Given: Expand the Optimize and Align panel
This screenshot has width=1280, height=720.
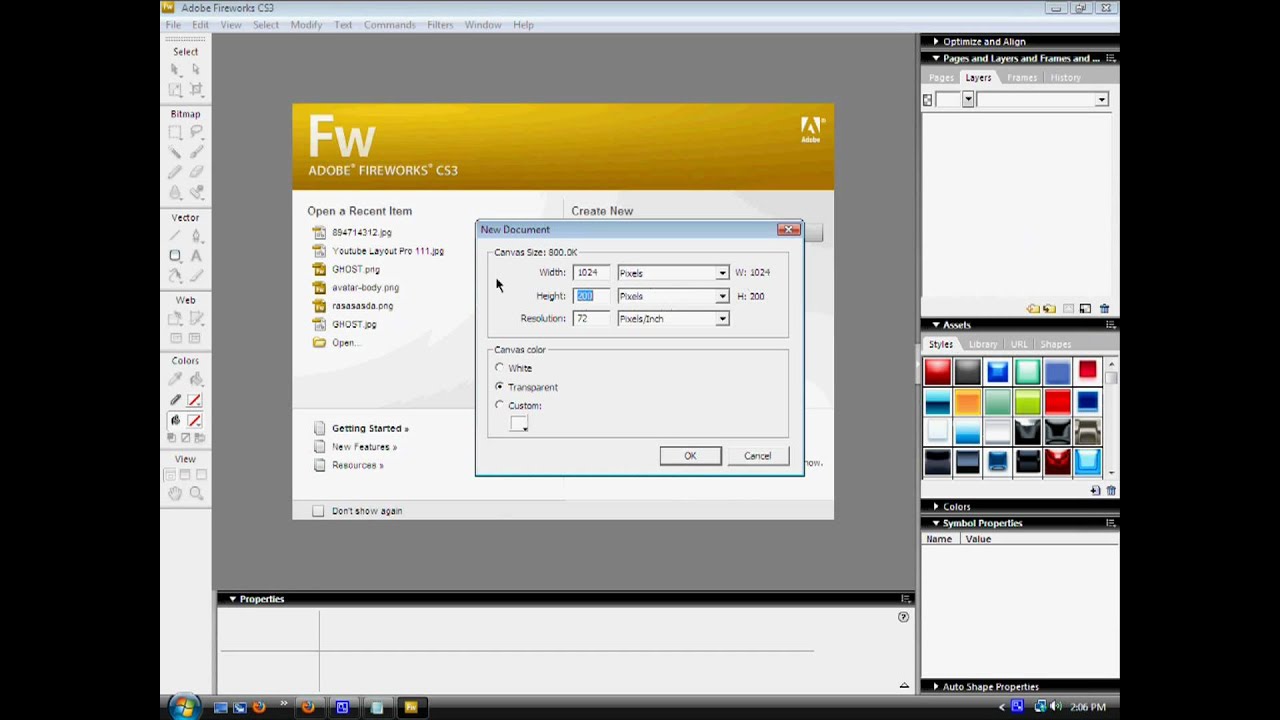Looking at the screenshot, I should [x=936, y=42].
